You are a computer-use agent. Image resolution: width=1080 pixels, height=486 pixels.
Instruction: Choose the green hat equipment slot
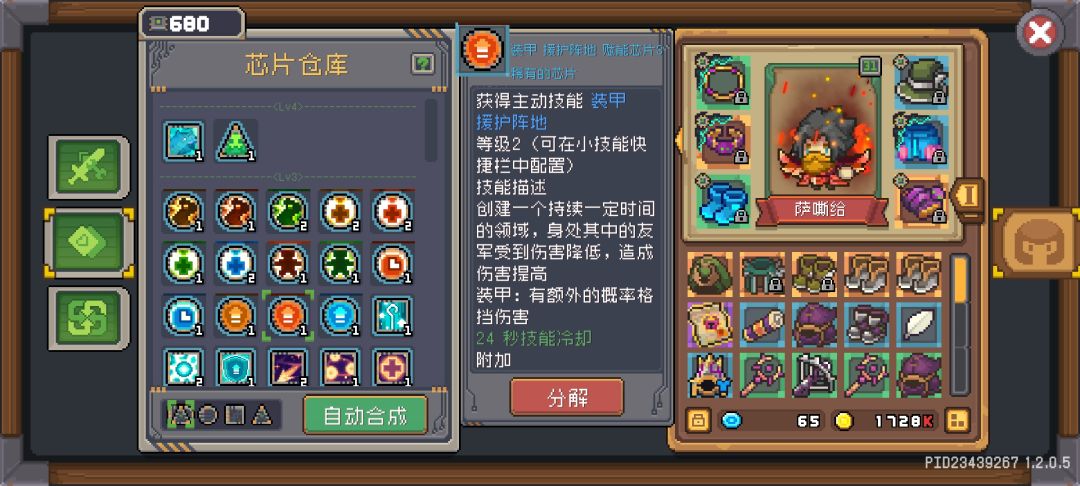[922, 82]
